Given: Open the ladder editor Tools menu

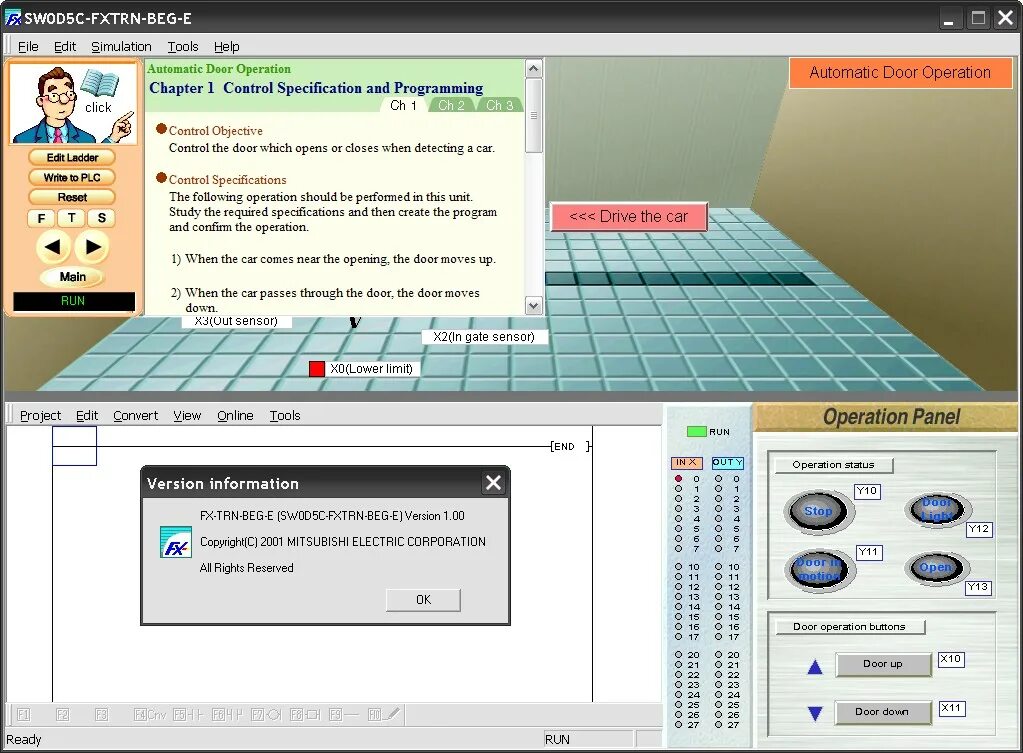Looking at the screenshot, I should click(x=285, y=416).
